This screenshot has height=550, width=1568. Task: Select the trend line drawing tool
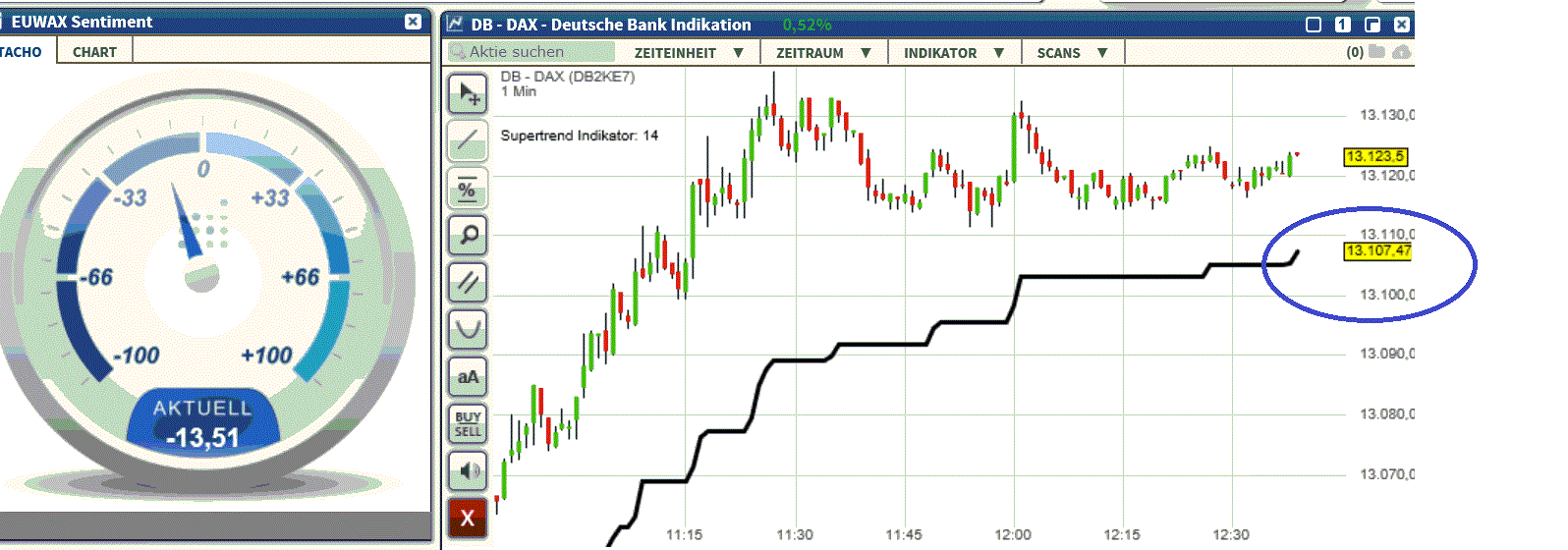pos(468,140)
